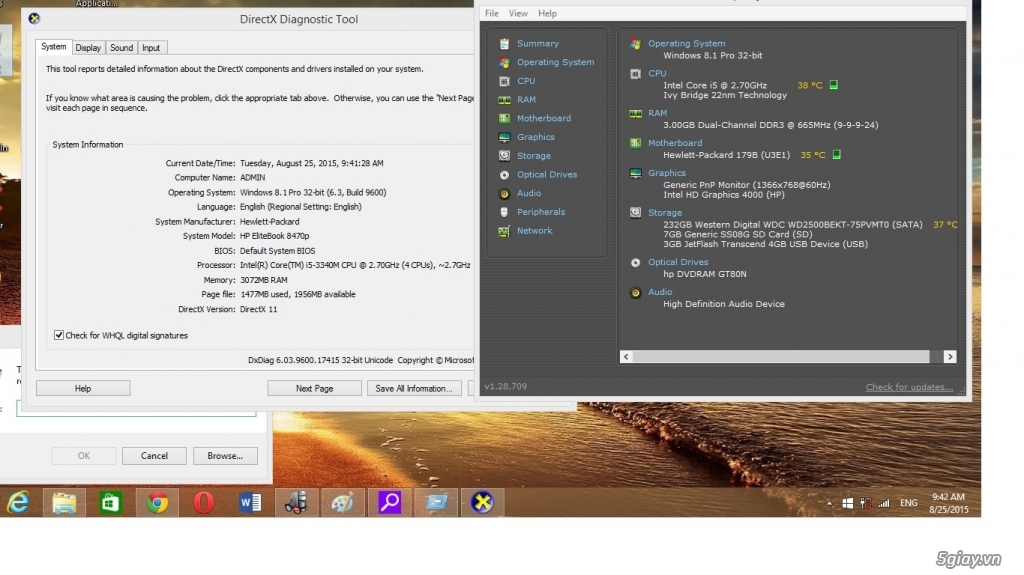Switch to the Input tab in DirectX tool
Image resolution: width=1024 pixels, height=575 pixels.
tap(151, 48)
